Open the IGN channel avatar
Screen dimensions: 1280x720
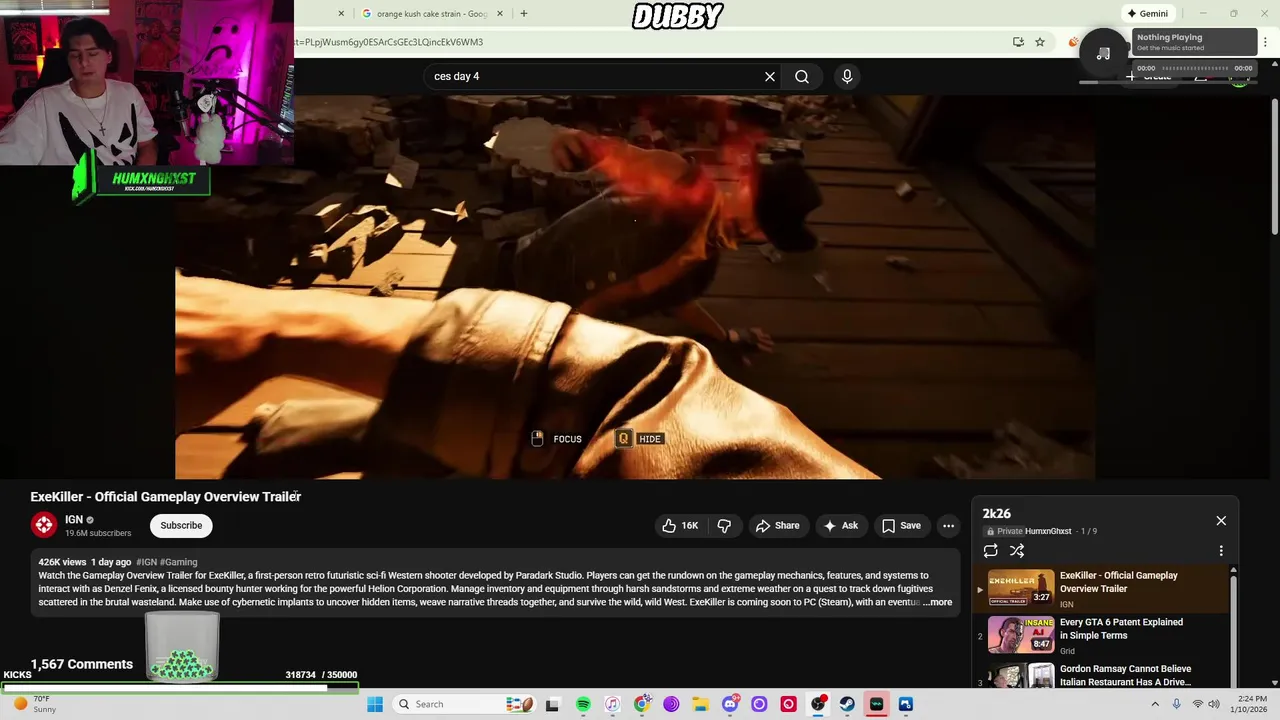(44, 525)
